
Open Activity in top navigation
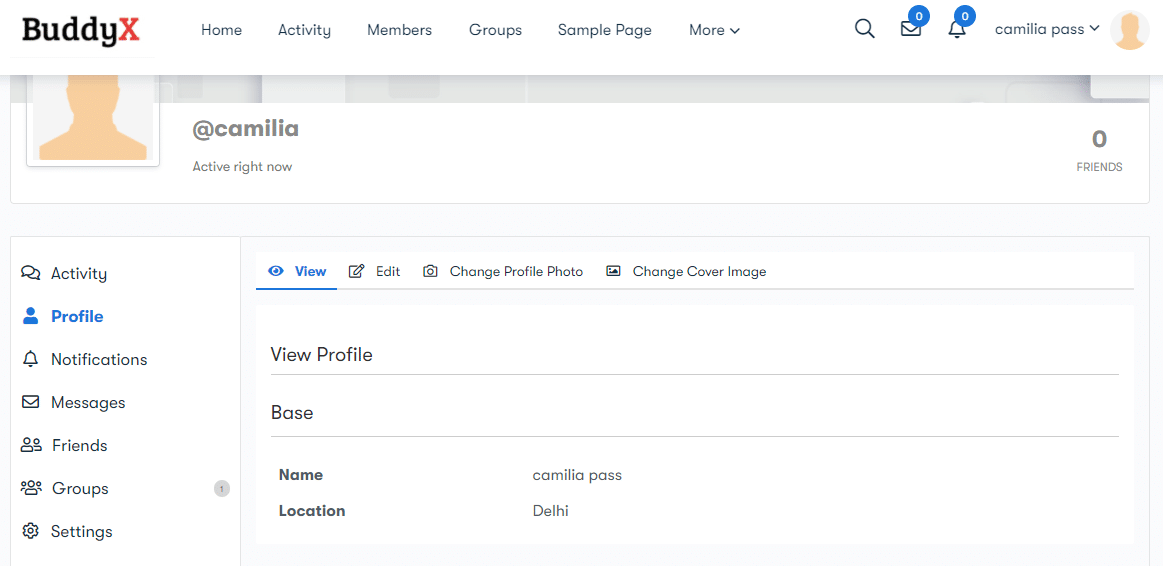(305, 30)
